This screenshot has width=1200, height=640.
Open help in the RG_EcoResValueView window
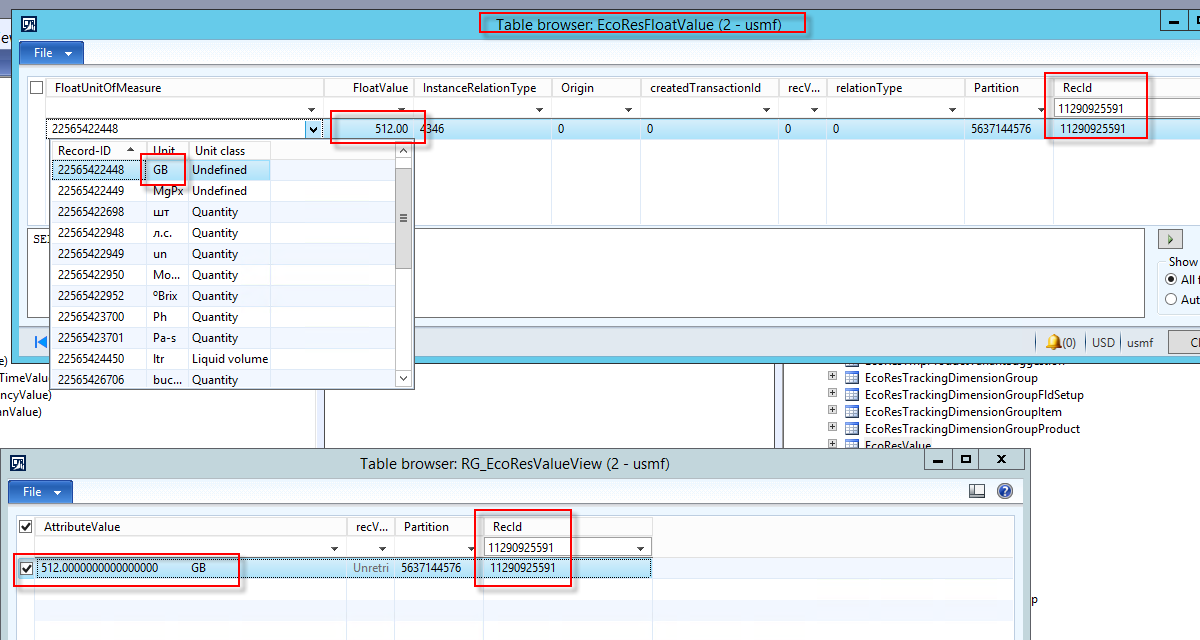click(x=1005, y=491)
